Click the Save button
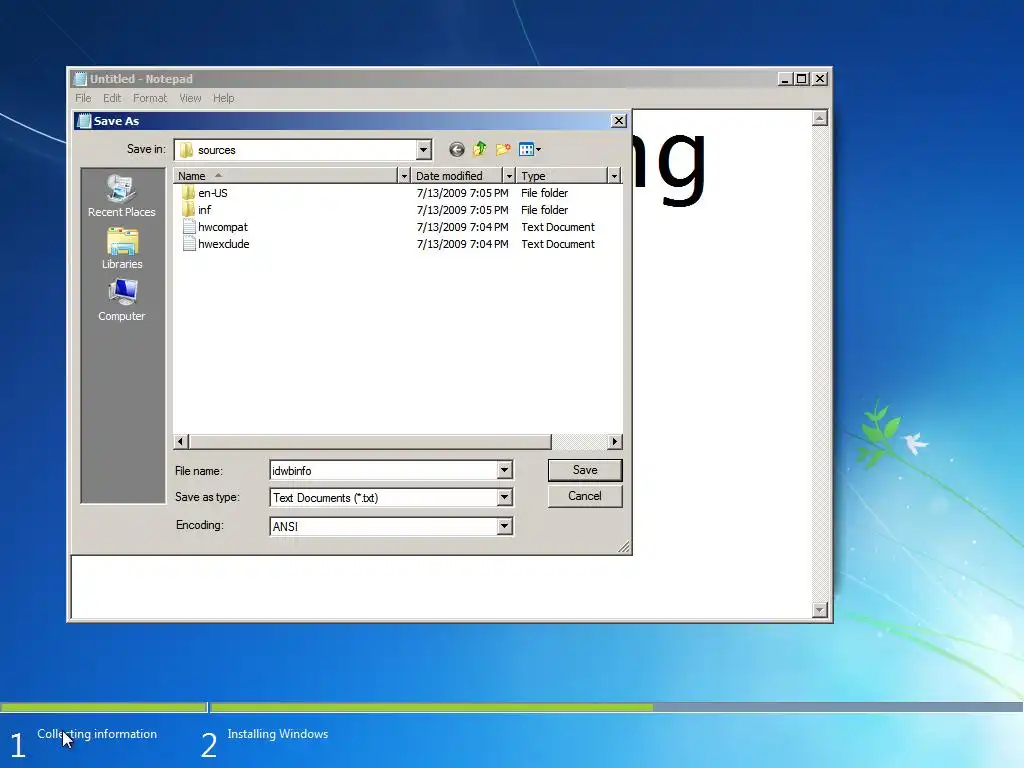Viewport: 1024px width, 768px height. [585, 470]
